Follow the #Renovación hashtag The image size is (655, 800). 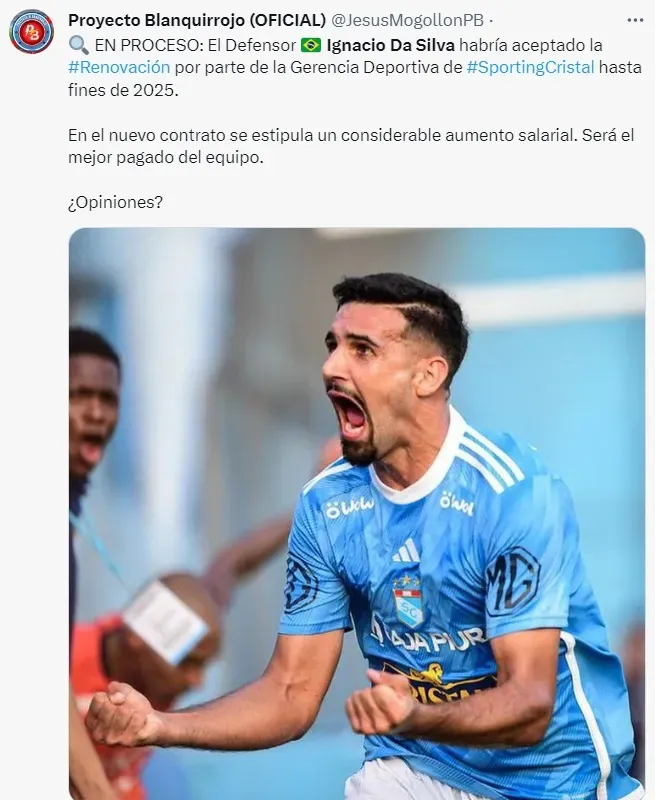(x=119, y=67)
